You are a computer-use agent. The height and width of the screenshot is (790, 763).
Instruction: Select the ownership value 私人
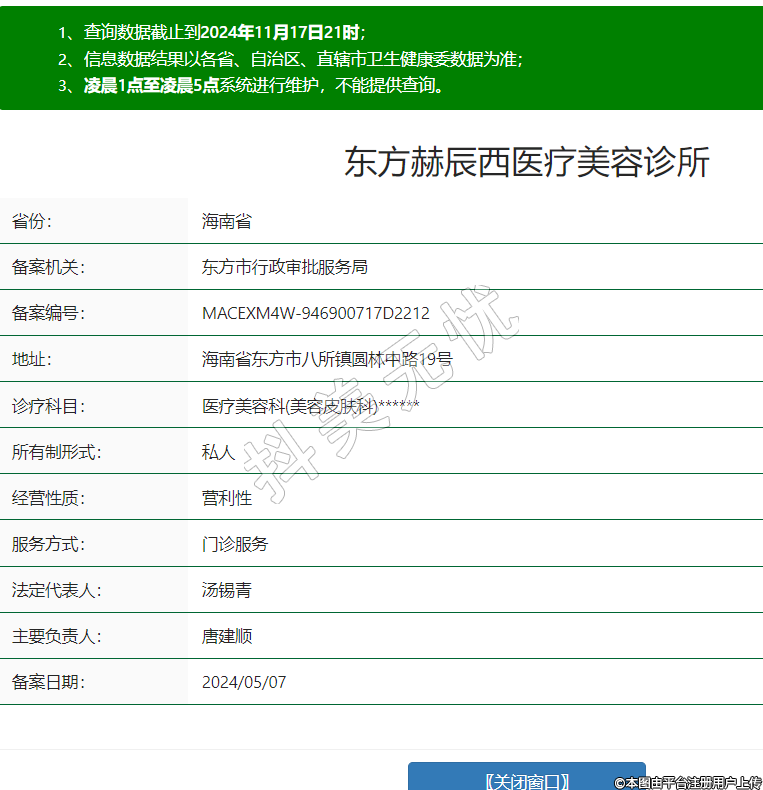[218, 452]
